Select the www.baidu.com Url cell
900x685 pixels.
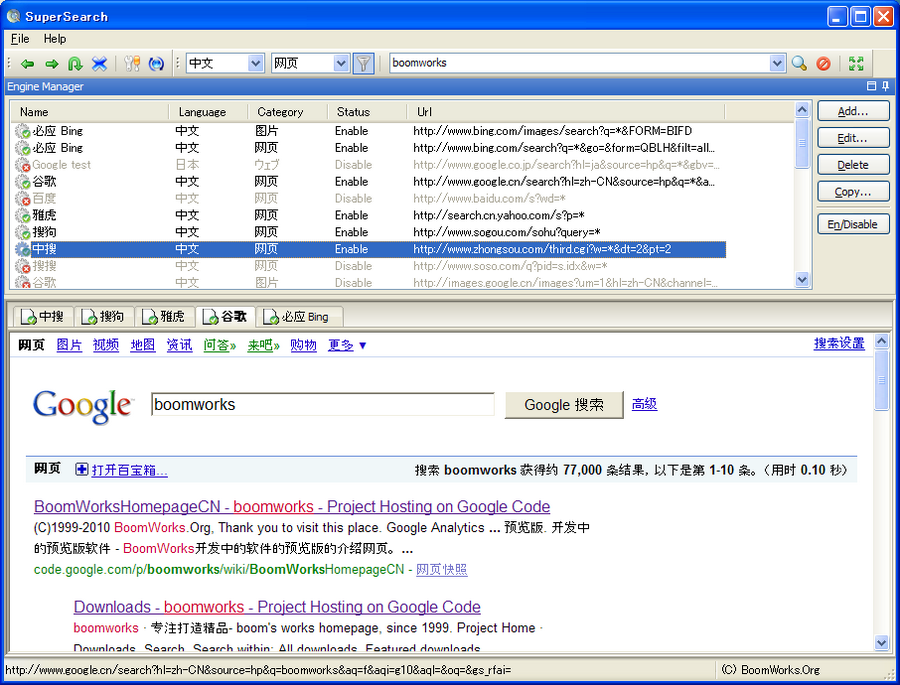pyautogui.click(x=489, y=199)
